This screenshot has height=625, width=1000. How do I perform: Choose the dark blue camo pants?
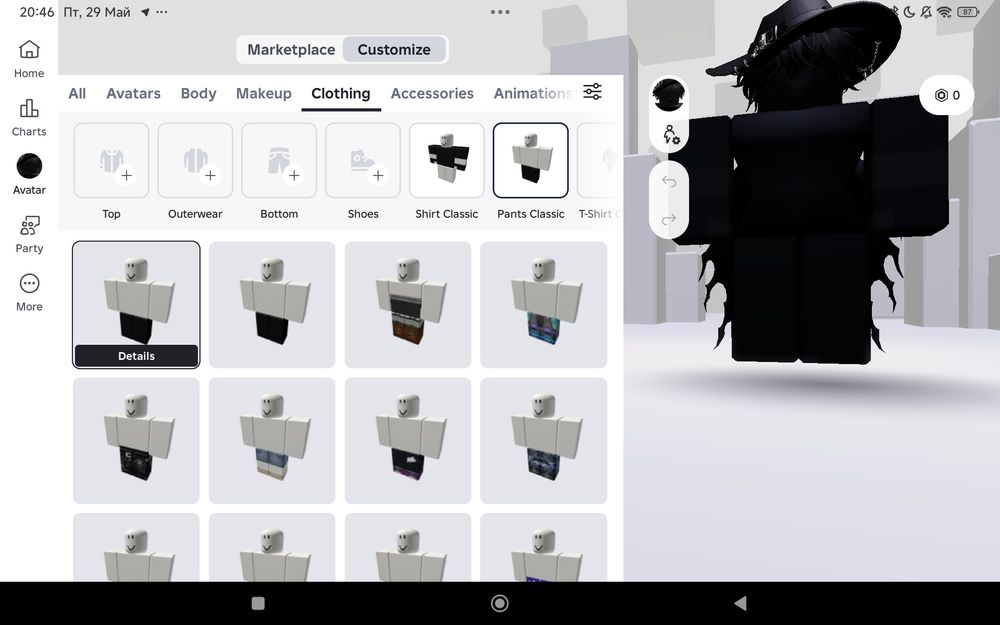pos(543,441)
